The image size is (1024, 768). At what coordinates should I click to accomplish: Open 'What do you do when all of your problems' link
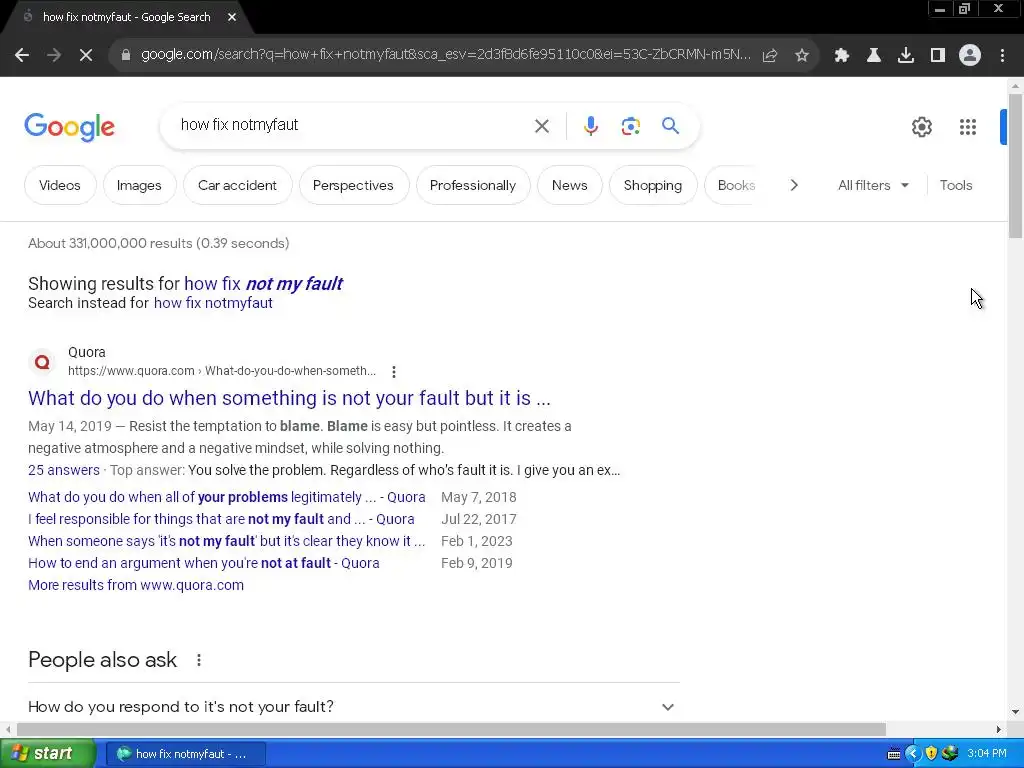[x=227, y=497]
